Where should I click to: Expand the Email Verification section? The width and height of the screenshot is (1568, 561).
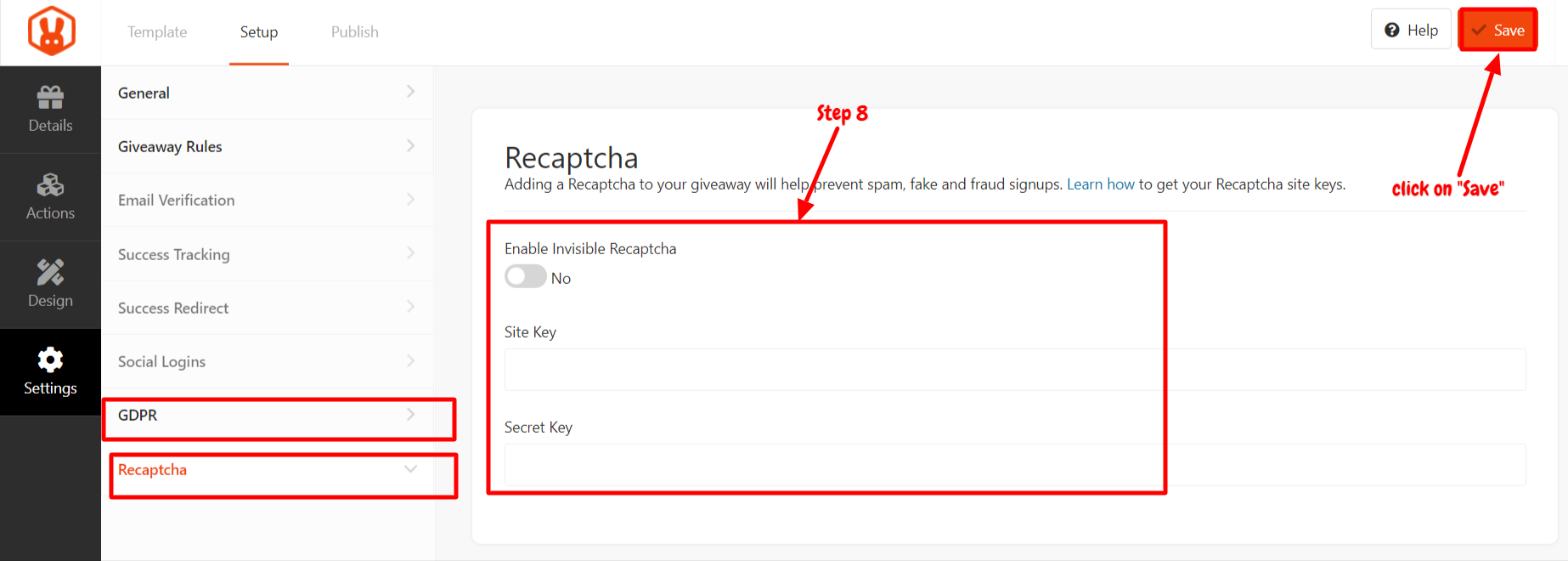pyautogui.click(x=268, y=200)
